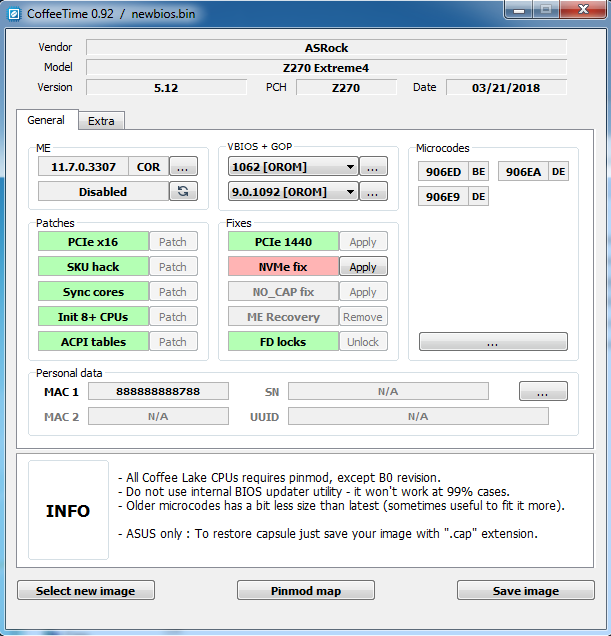Click Patch button for Init 8+ CPUs
This screenshot has width=611, height=636.
tap(173, 317)
